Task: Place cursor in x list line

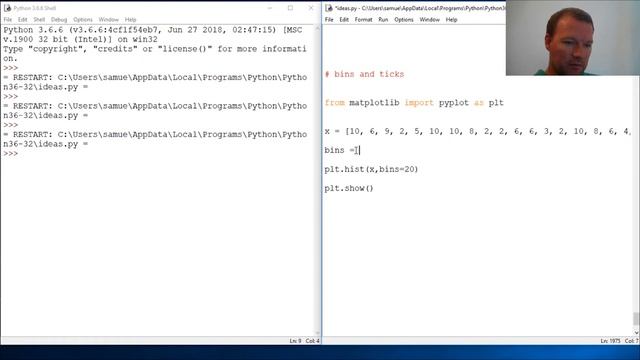Action: (478, 131)
